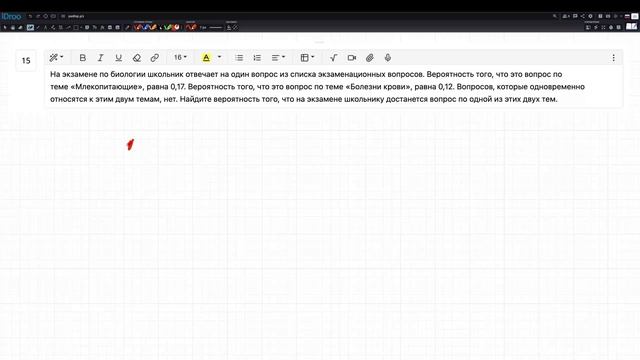Select the hand pan tool

[x=13, y=27]
